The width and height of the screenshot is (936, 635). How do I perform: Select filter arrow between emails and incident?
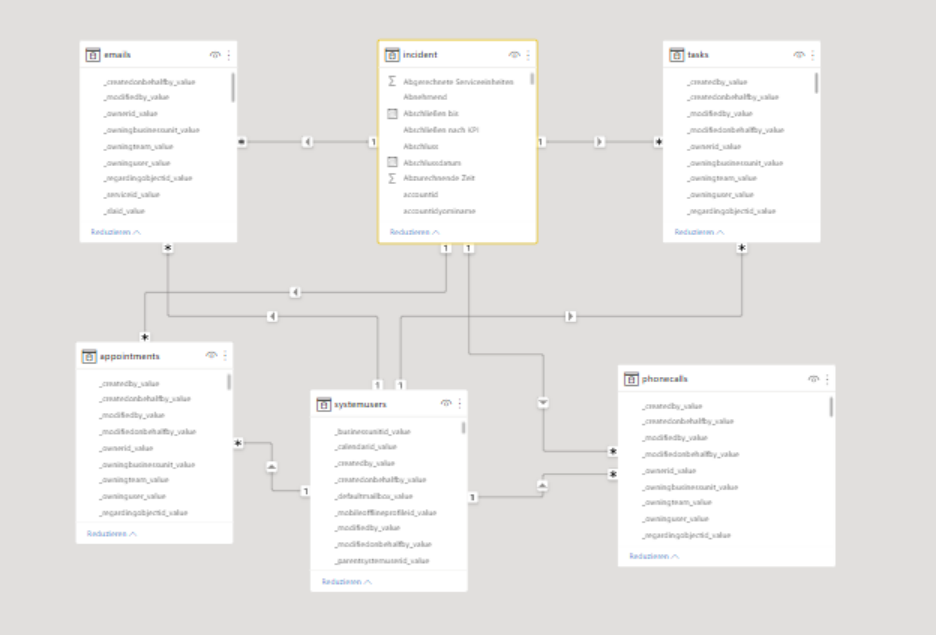point(307,142)
